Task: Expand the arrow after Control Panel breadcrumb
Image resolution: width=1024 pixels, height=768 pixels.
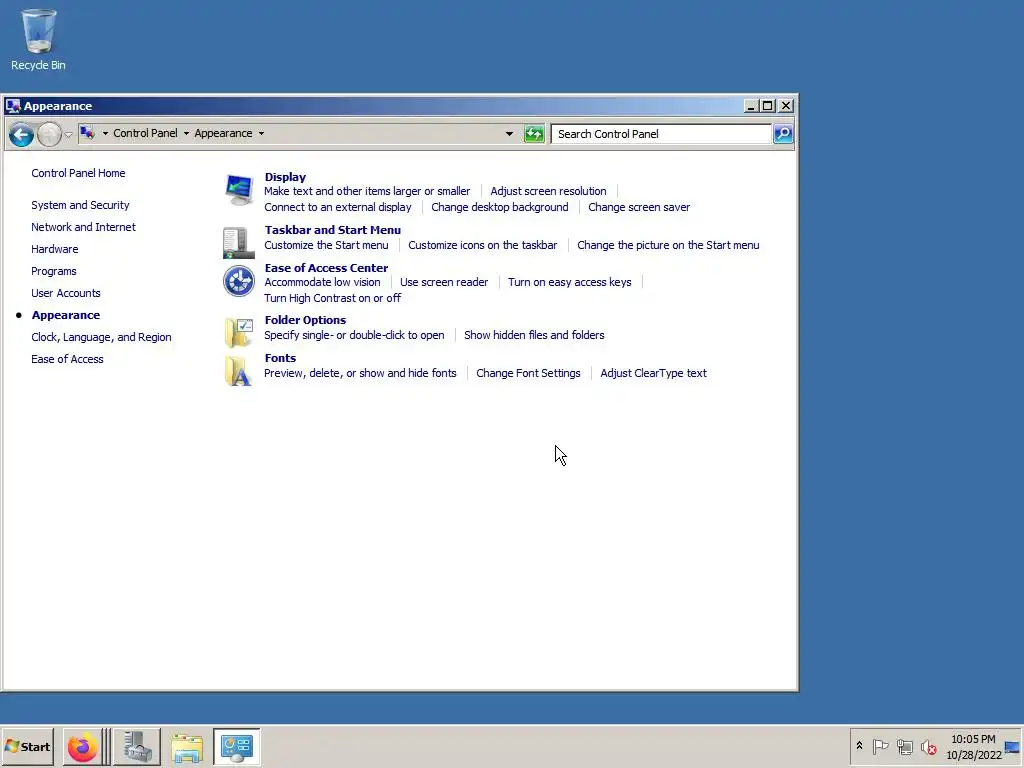Action: coord(186,133)
